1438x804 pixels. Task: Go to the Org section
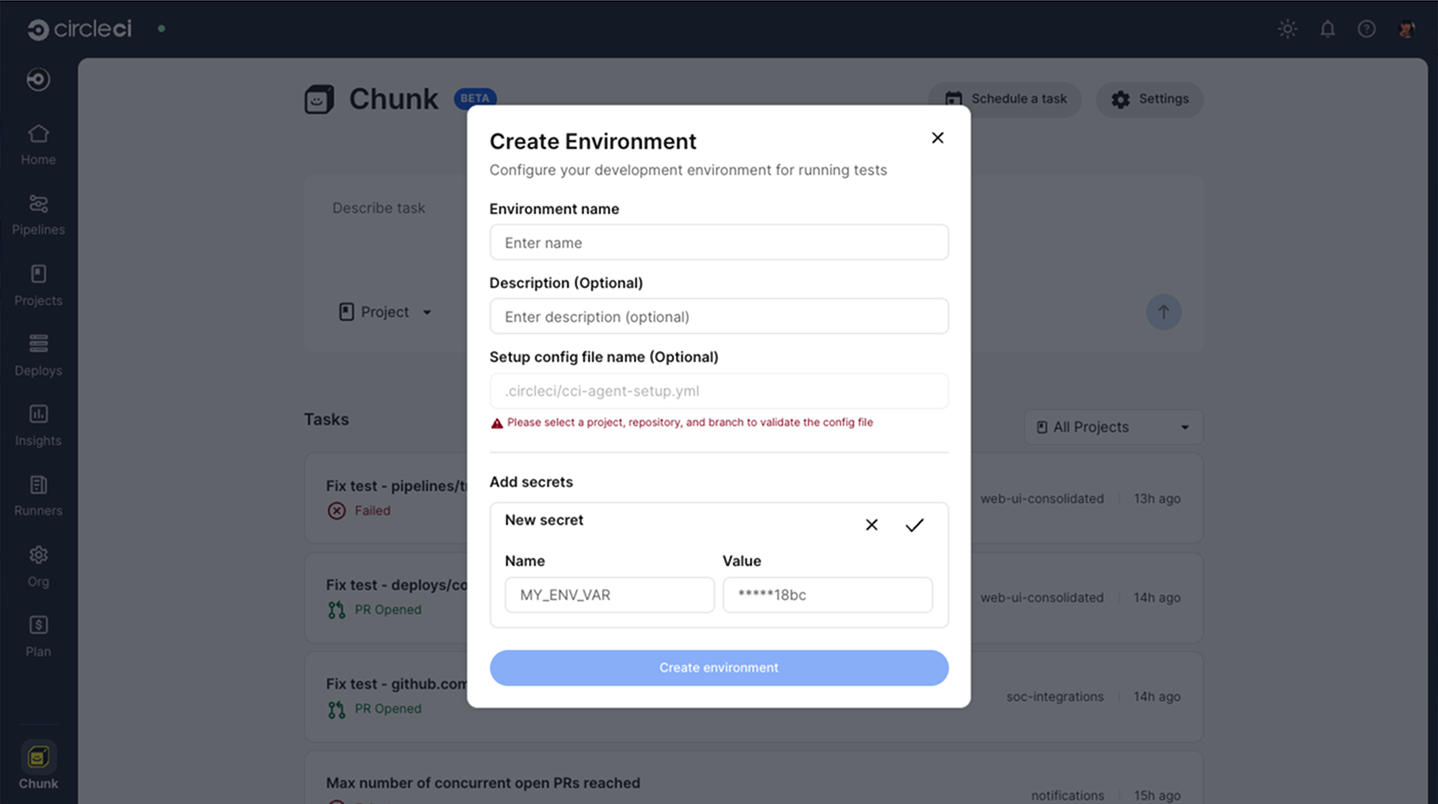(x=37, y=563)
